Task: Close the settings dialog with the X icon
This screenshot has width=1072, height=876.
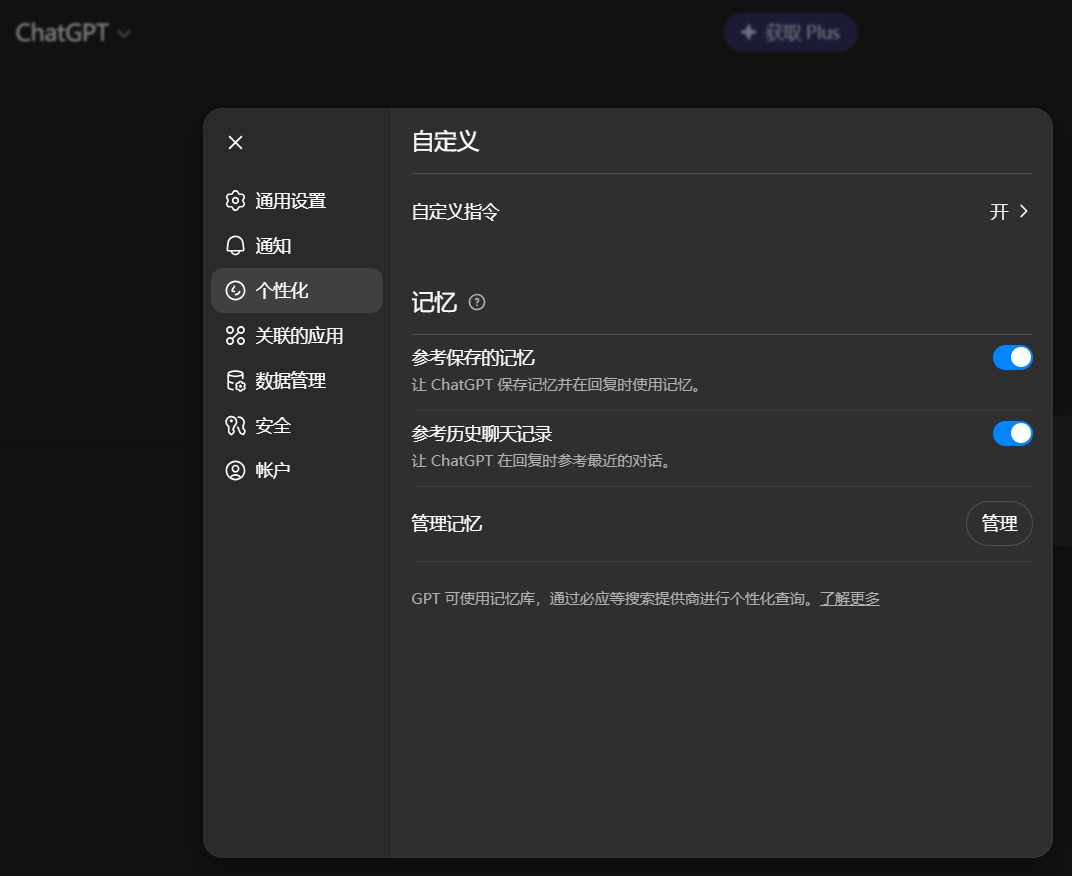Action: [235, 142]
